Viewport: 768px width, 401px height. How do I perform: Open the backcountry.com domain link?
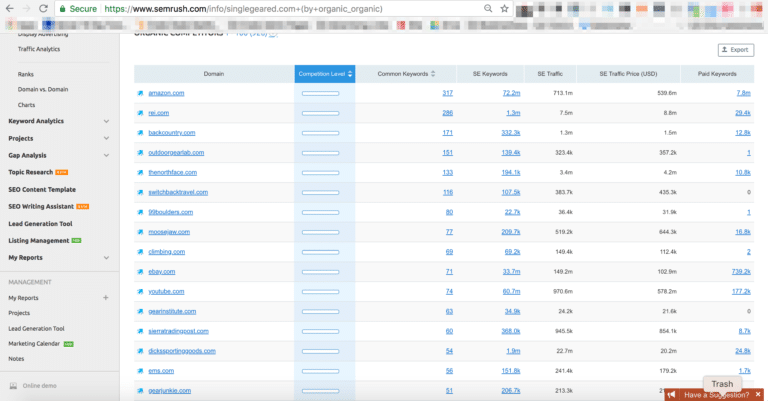click(171, 133)
